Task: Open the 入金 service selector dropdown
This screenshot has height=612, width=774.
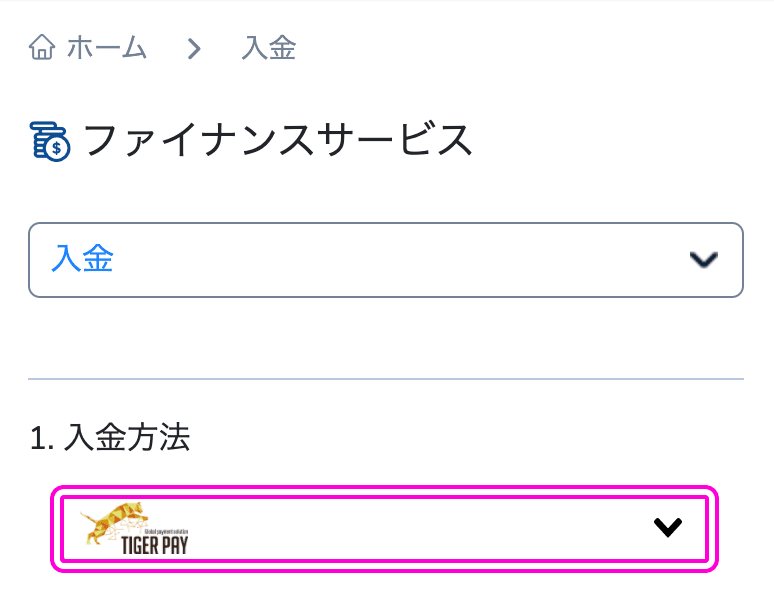Action: 386,260
